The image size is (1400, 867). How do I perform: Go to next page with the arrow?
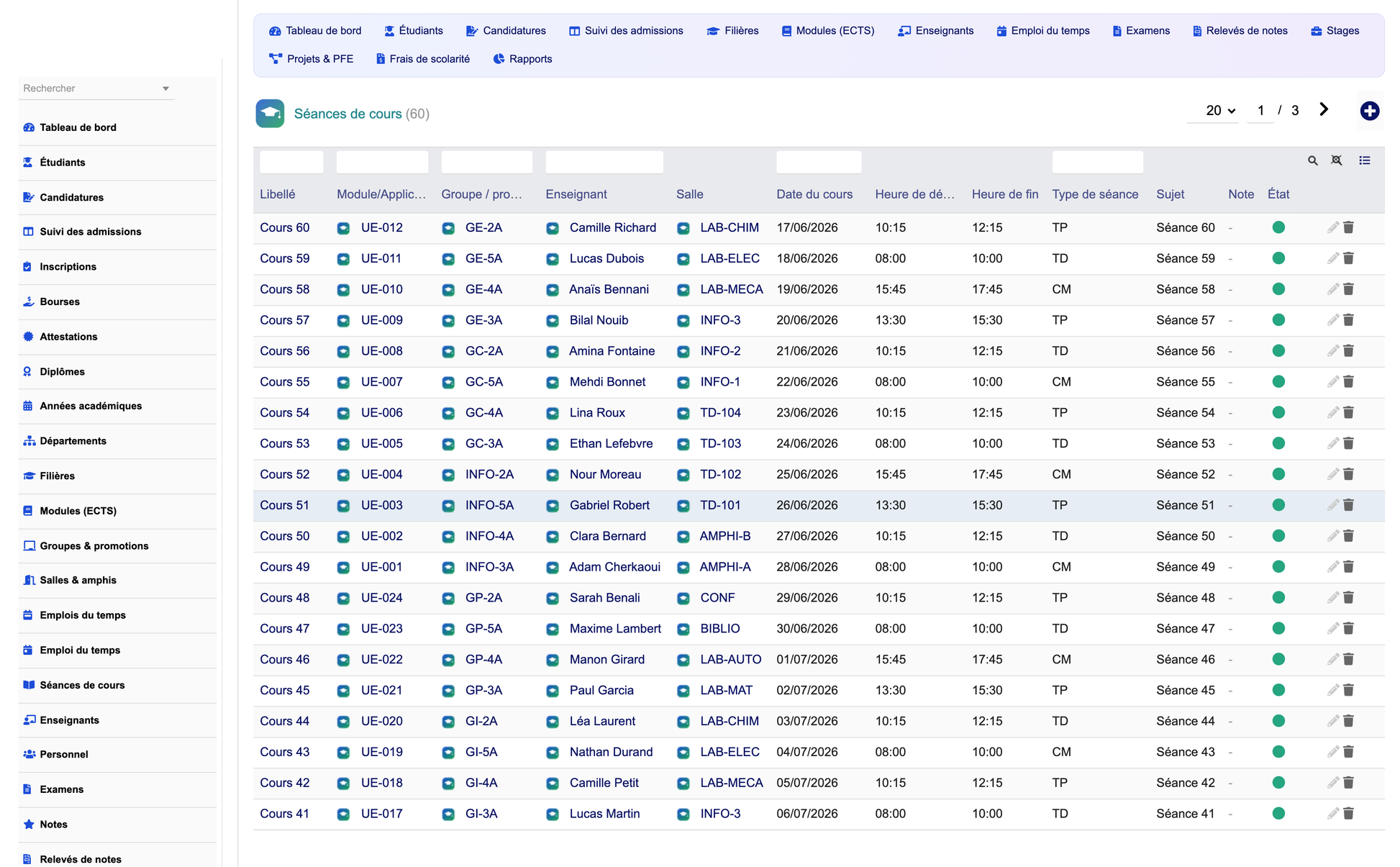click(1323, 109)
